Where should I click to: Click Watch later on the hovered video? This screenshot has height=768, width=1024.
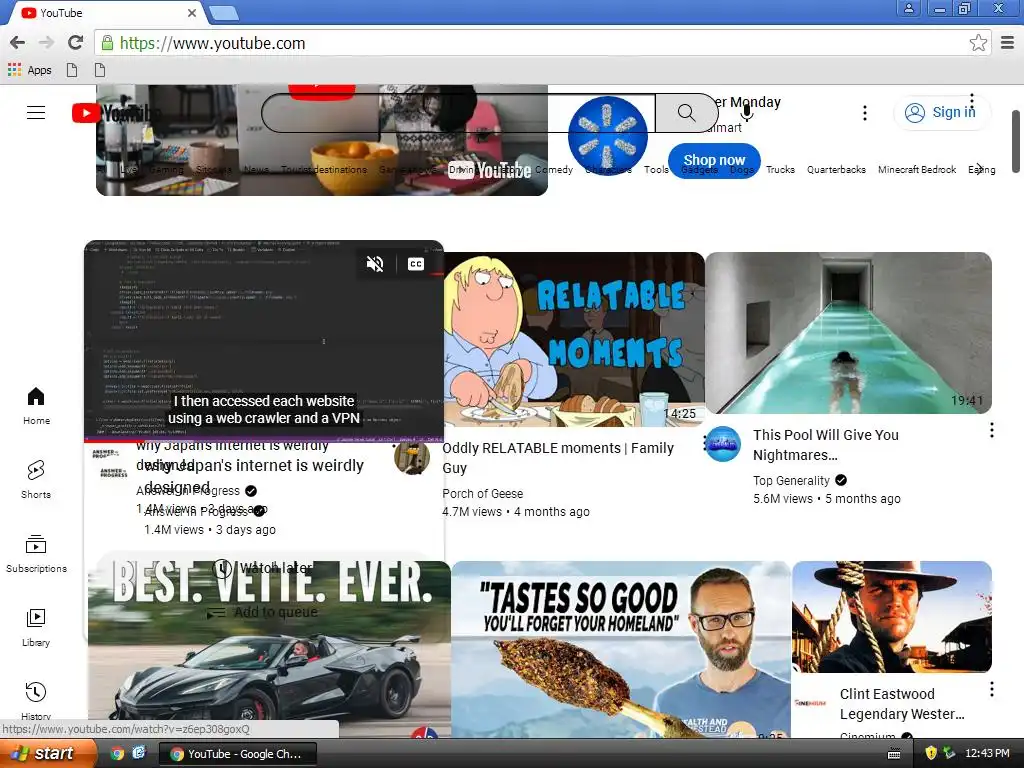[264, 568]
